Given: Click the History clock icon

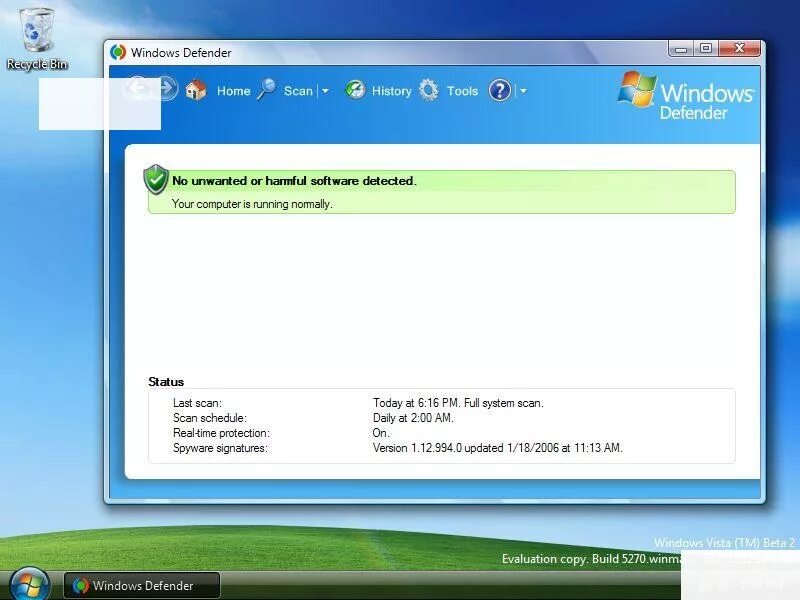Looking at the screenshot, I should [x=355, y=90].
